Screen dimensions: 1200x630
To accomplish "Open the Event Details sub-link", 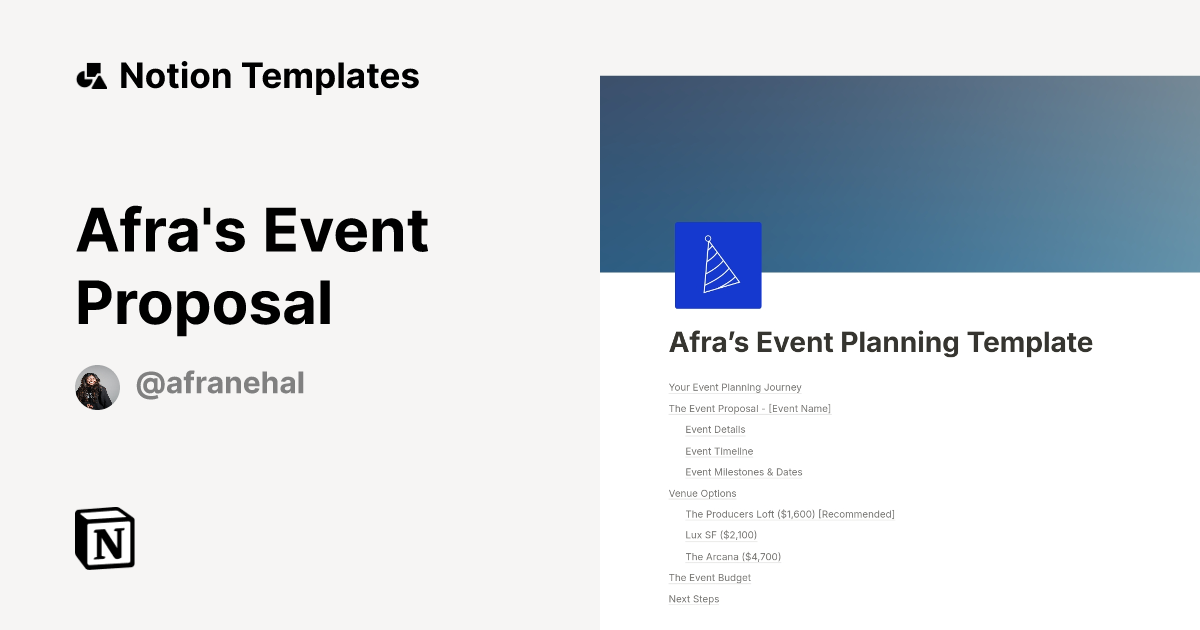I will (715, 430).
